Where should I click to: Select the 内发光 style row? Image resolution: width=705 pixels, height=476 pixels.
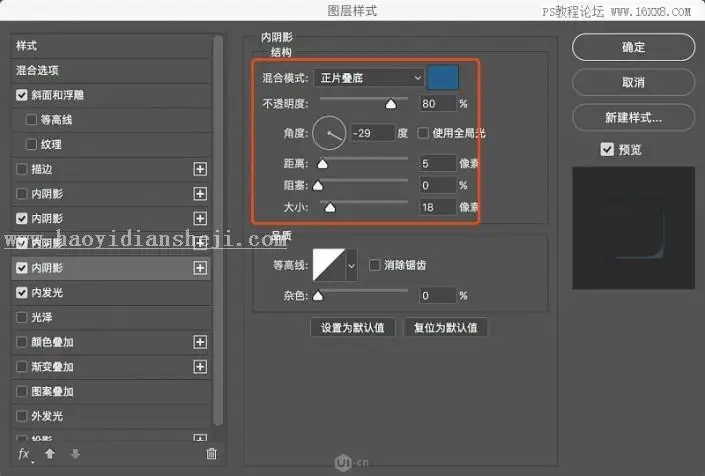111,293
